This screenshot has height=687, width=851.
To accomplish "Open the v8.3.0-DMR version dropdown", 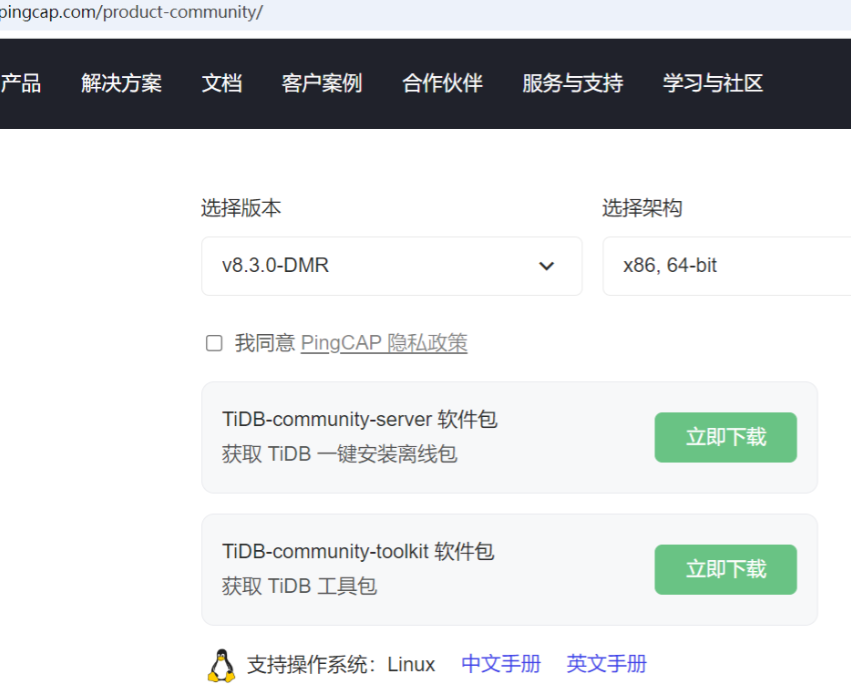I will pyautogui.click(x=391, y=266).
